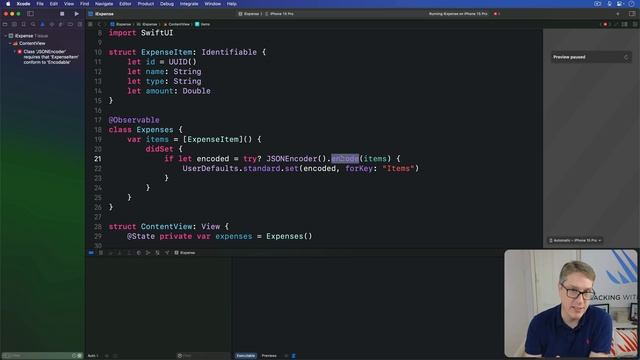Image resolution: width=640 pixels, height=360 pixels.
Task: Click the navigator filter field
Action: pyautogui.click(x=41, y=356)
